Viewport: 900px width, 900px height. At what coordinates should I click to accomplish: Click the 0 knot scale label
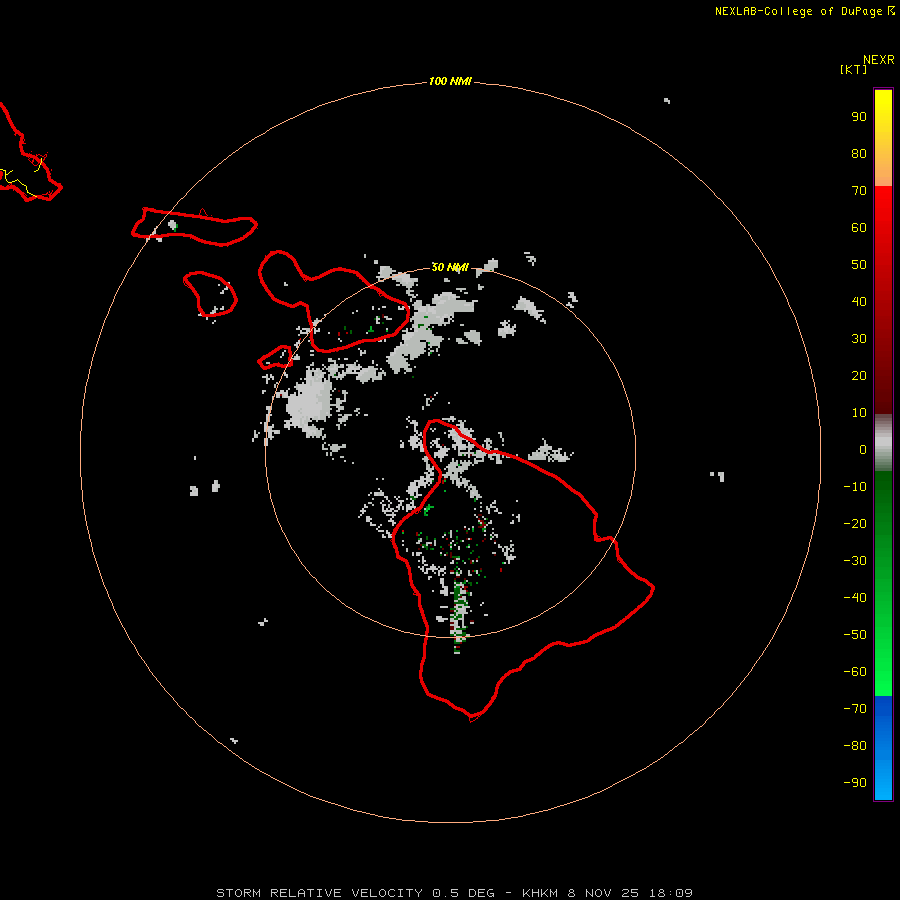(x=863, y=449)
